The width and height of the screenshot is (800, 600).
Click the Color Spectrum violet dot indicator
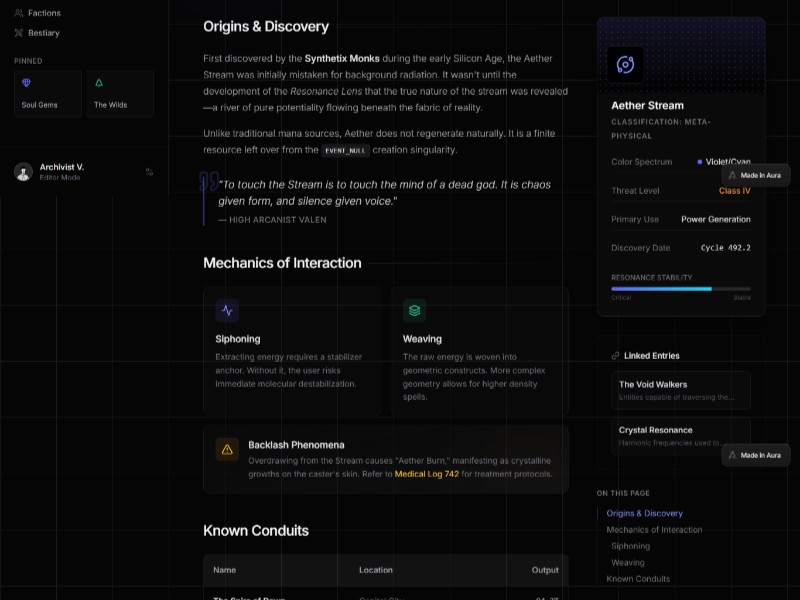tap(700, 161)
